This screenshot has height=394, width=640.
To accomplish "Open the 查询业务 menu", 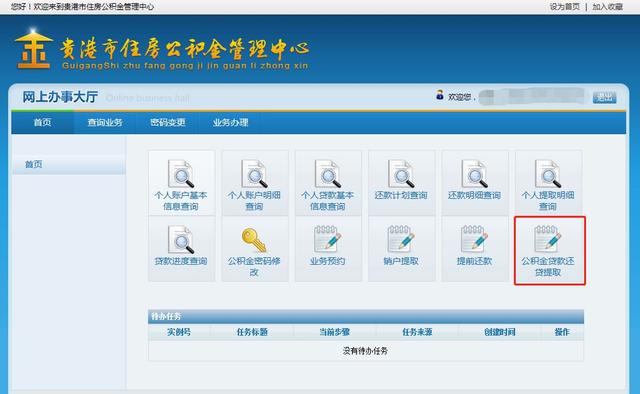I will (105, 122).
